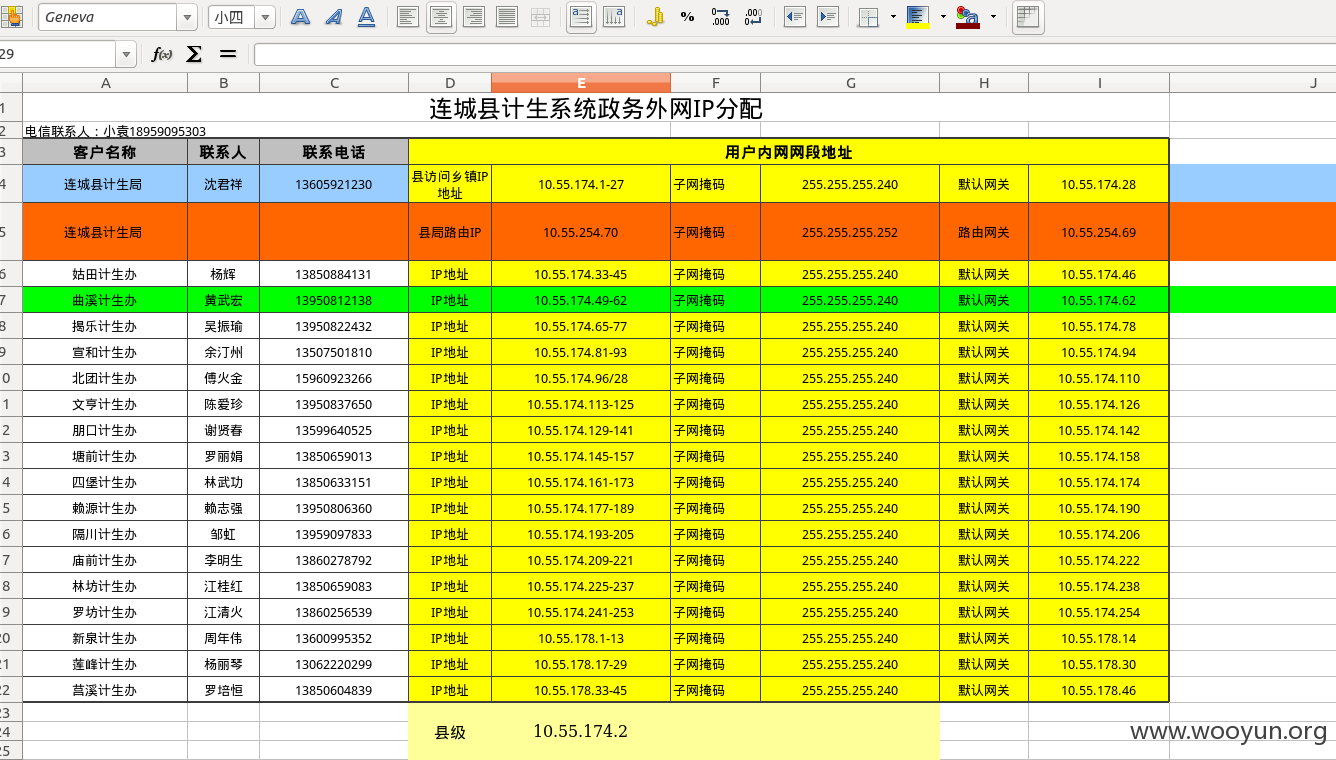Decrease the cell indent
The width and height of the screenshot is (1336, 760).
click(795, 17)
